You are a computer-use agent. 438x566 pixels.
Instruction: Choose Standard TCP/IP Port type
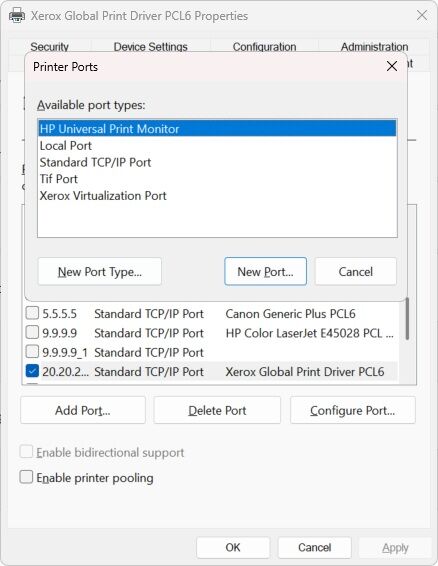[217, 162]
